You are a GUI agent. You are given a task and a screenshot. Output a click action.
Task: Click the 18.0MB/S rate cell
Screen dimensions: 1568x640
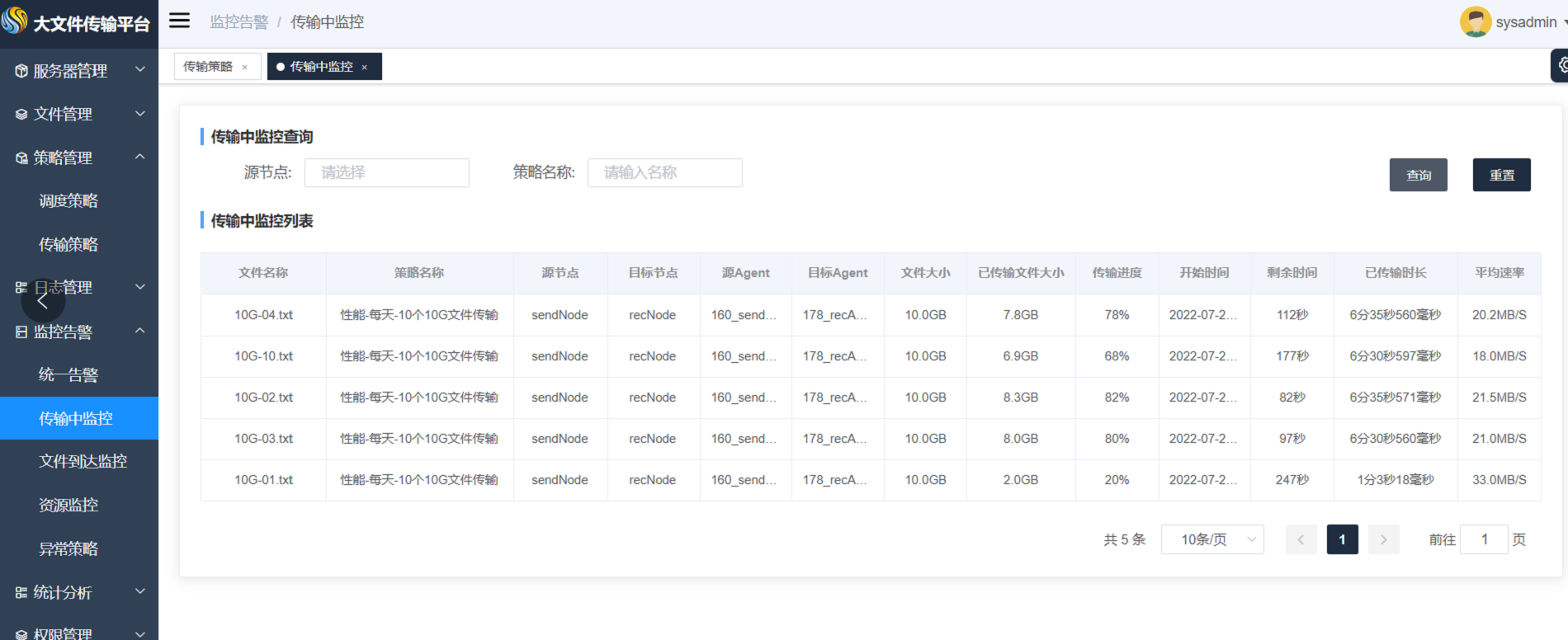[1500, 356]
